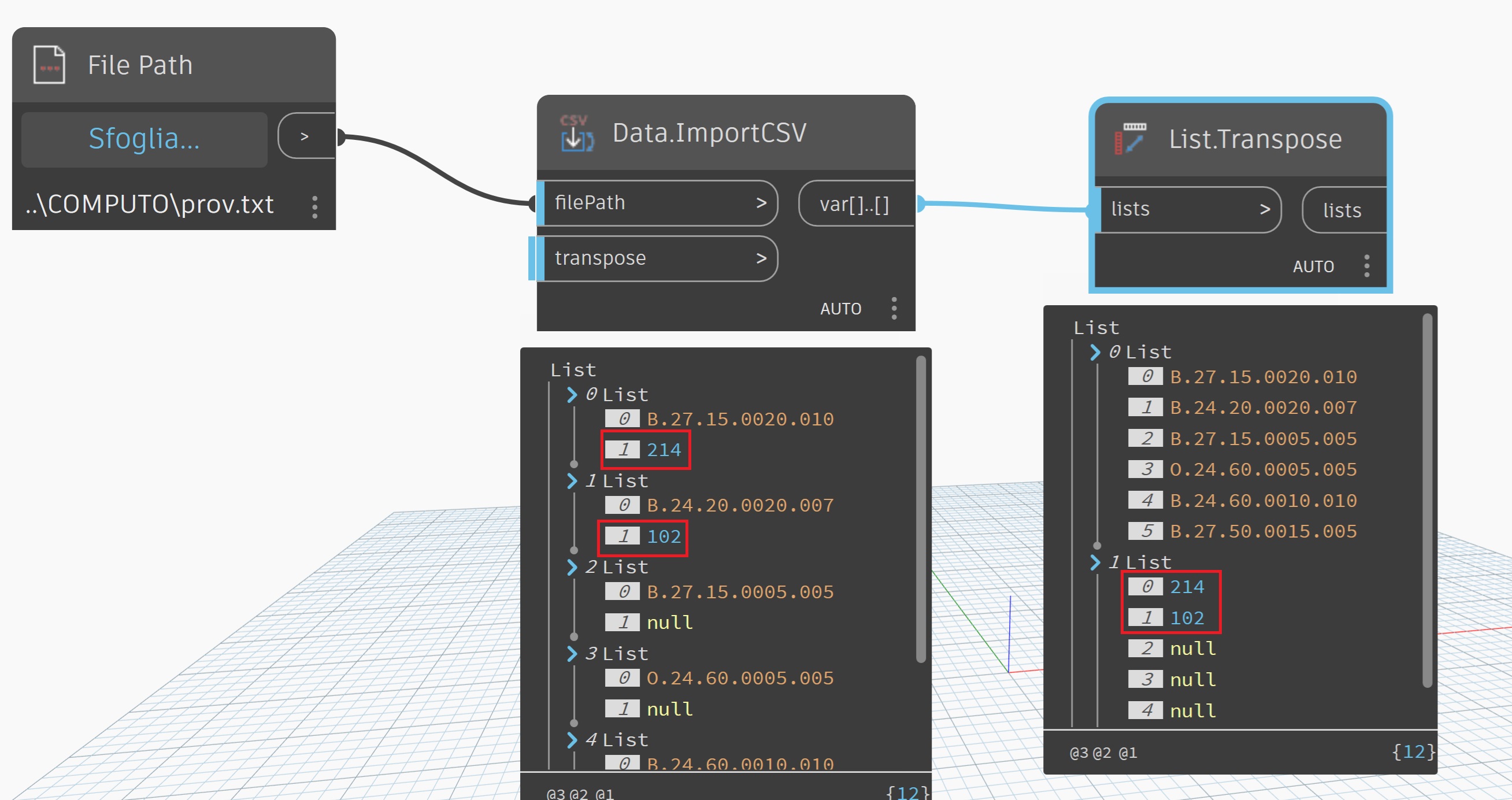The image size is (1512, 800).
Task: Click the transpose input port chevron
Action: [x=761, y=258]
